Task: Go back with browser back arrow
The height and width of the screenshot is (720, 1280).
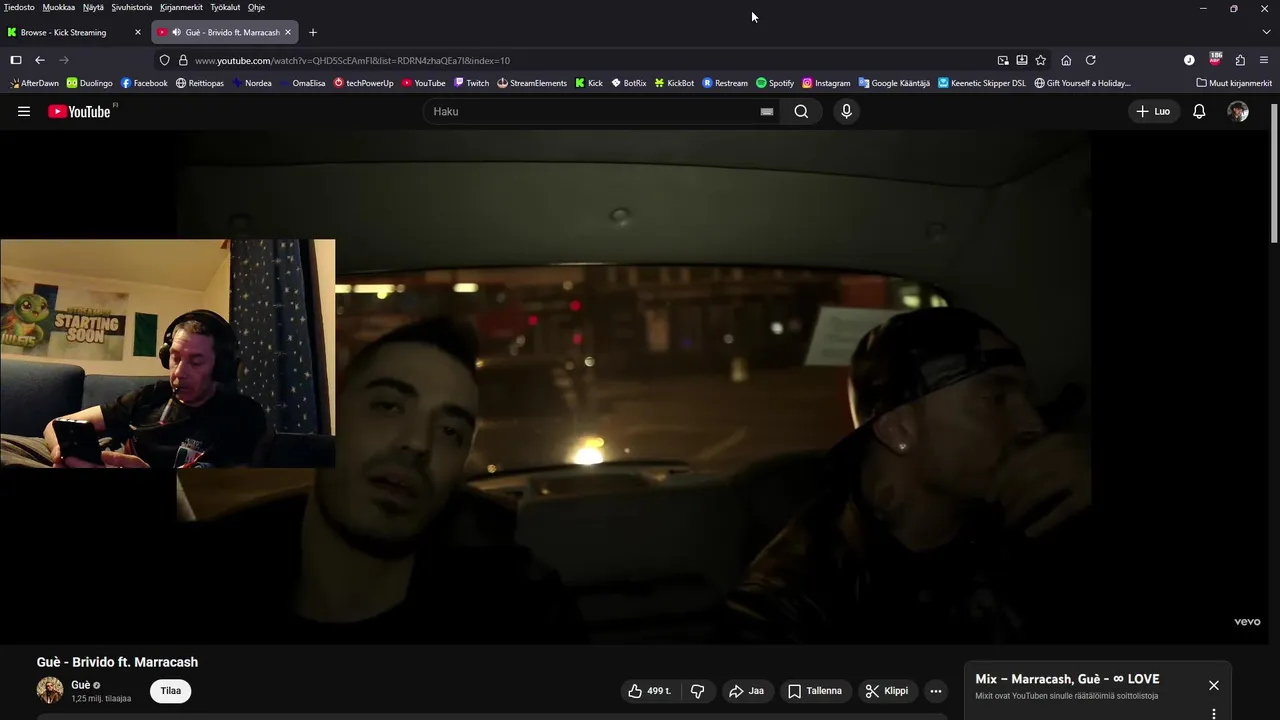Action: click(x=40, y=60)
